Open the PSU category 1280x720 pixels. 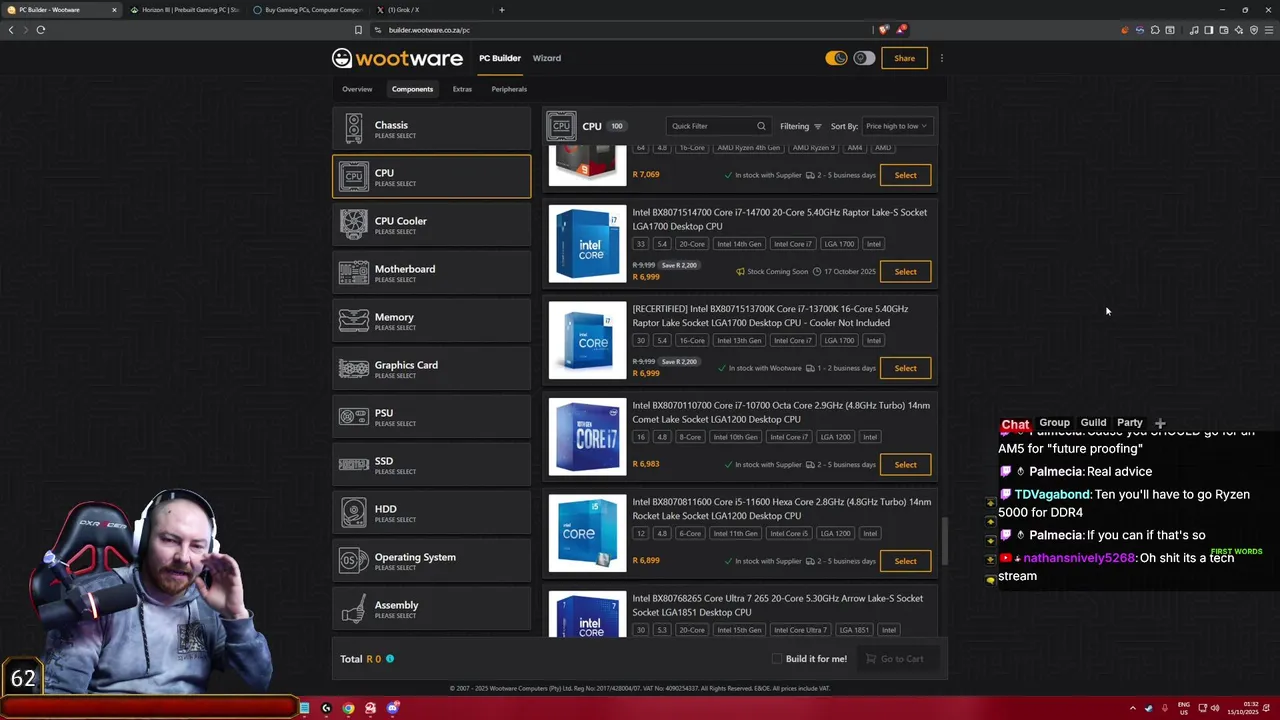tap(431, 417)
